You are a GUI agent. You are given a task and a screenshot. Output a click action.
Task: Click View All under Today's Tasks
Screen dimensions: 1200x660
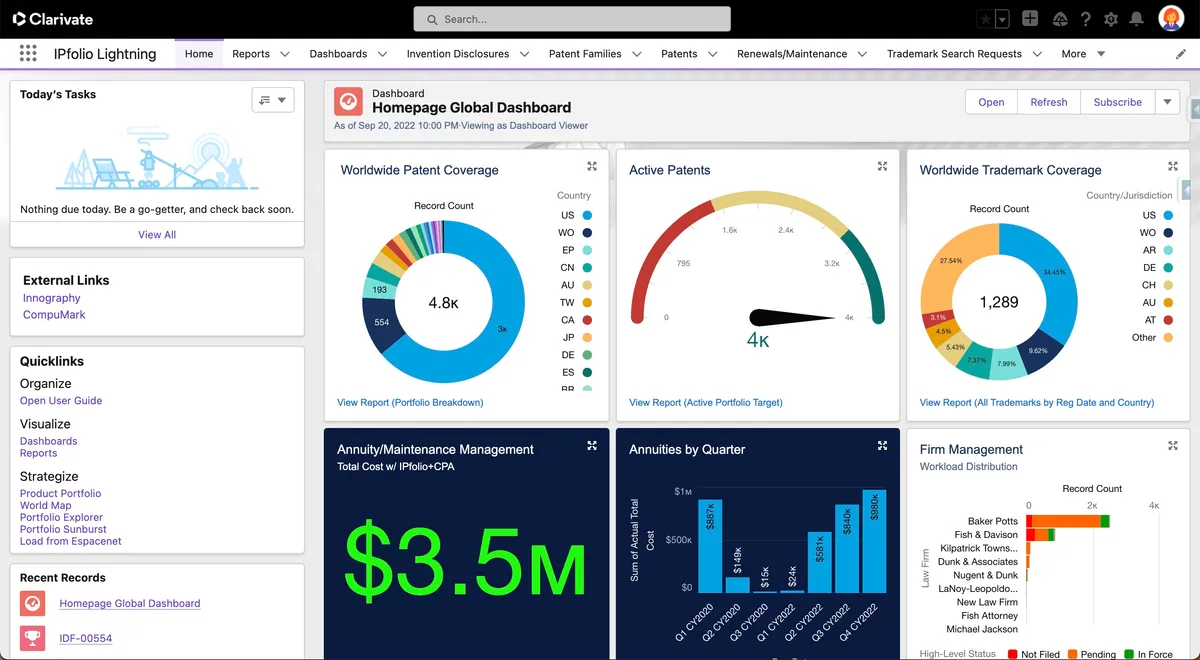157,235
